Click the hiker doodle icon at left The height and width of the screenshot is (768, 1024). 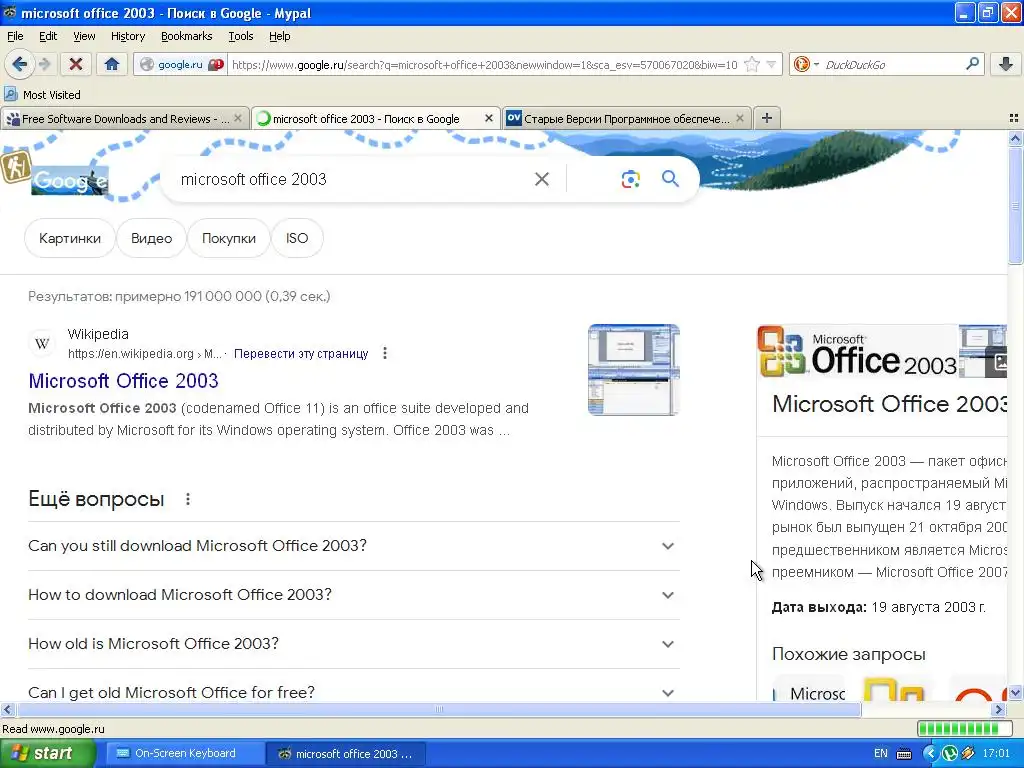[x=16, y=166]
